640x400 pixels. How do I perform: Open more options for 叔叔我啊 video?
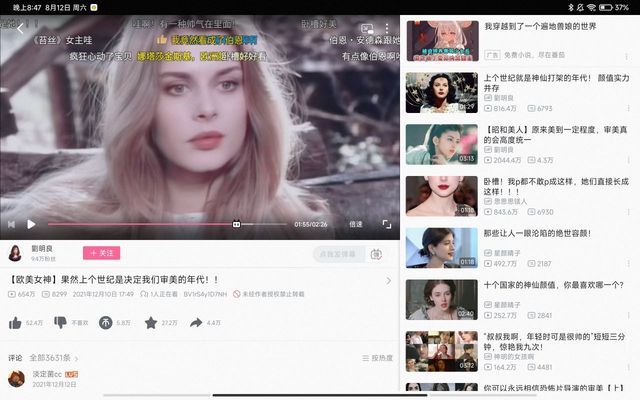tap(628, 367)
